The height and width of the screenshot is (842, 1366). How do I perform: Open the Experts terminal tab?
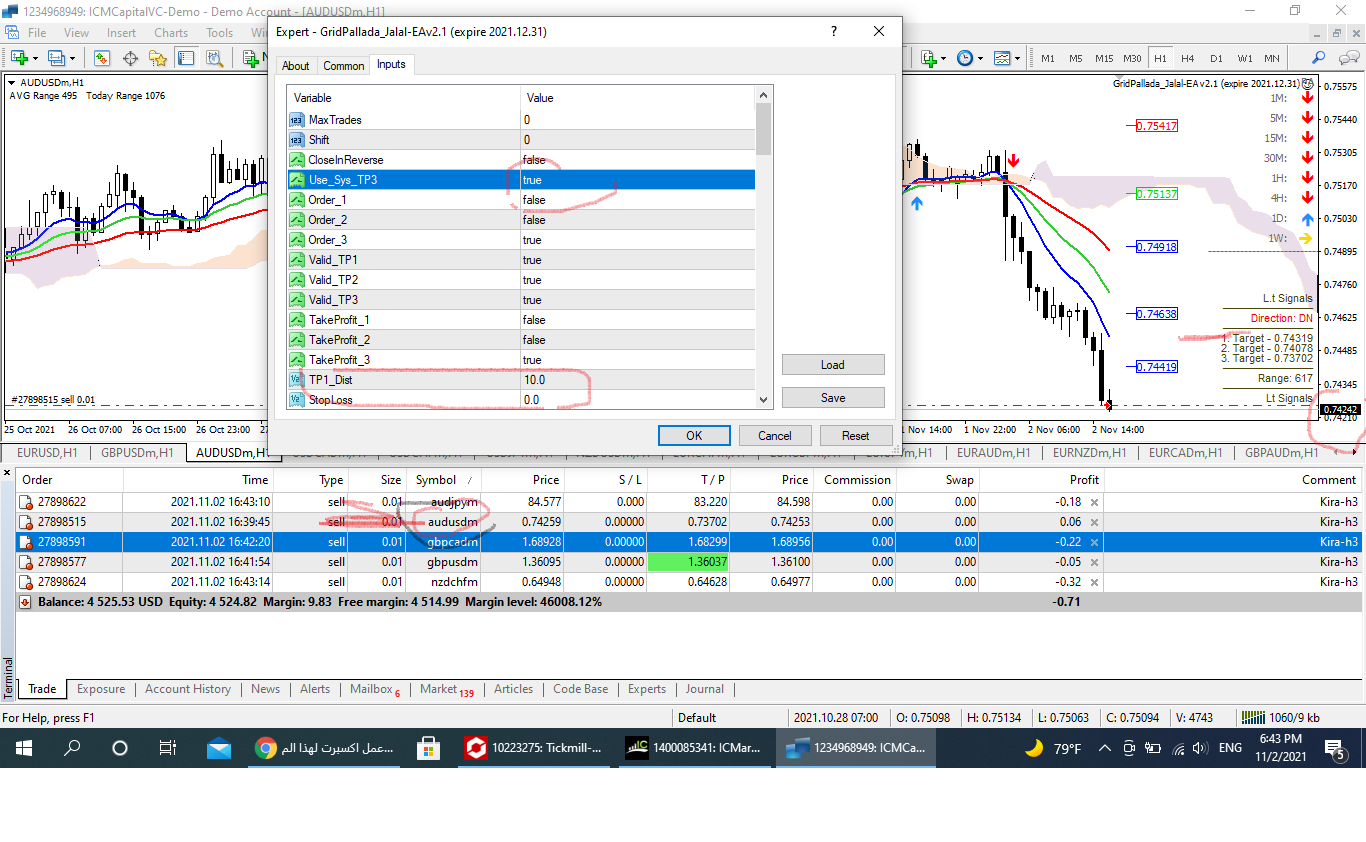(x=647, y=689)
